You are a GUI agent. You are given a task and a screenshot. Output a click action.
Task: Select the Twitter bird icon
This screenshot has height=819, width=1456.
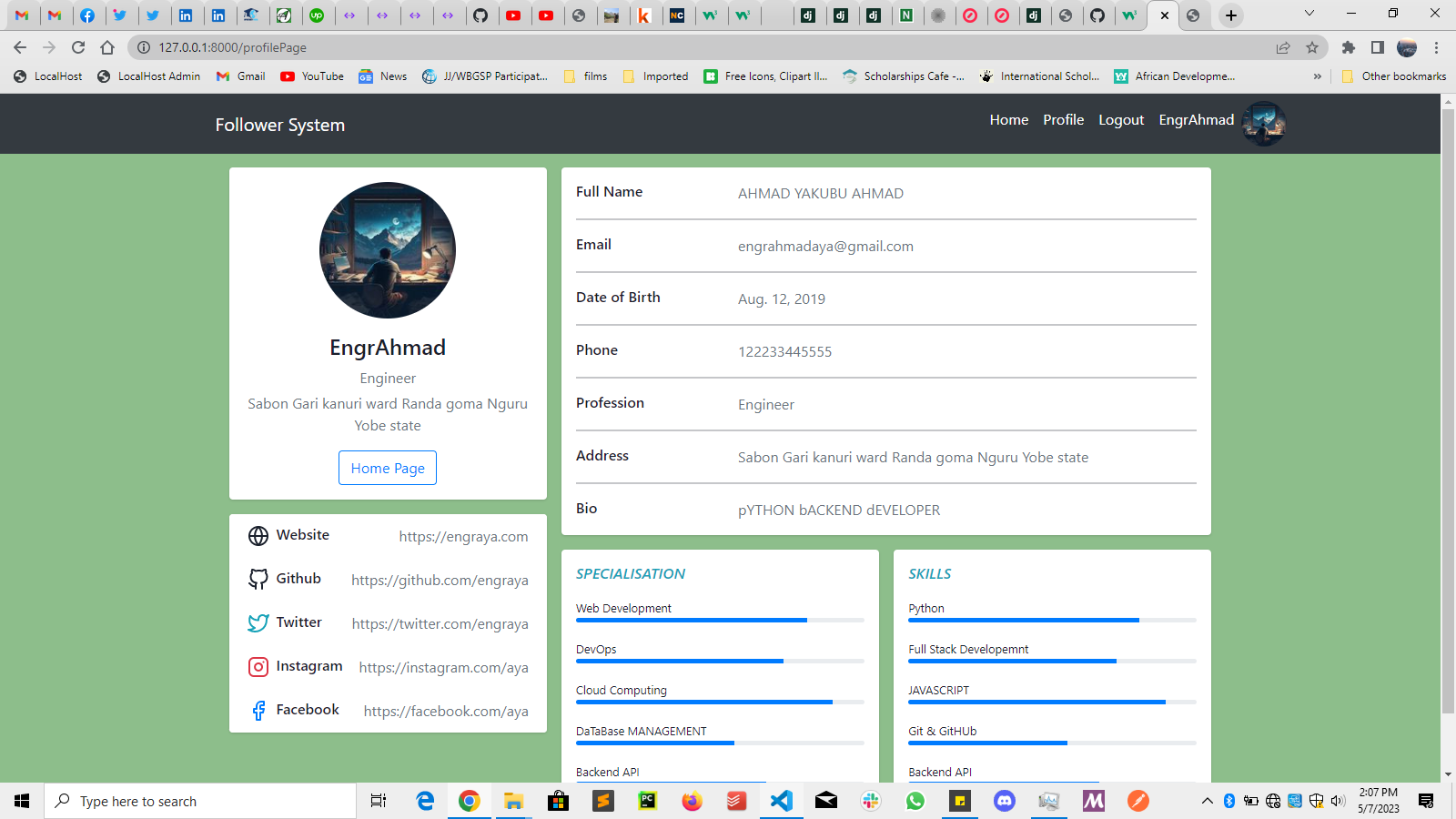258,622
